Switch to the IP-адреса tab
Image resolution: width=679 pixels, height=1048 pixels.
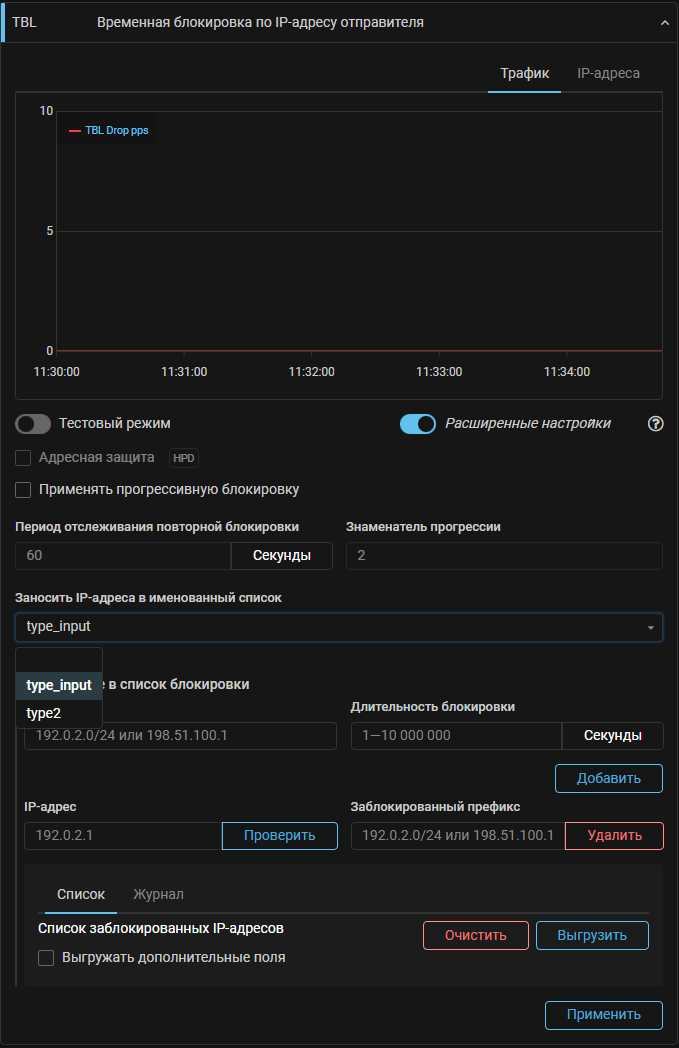point(608,73)
